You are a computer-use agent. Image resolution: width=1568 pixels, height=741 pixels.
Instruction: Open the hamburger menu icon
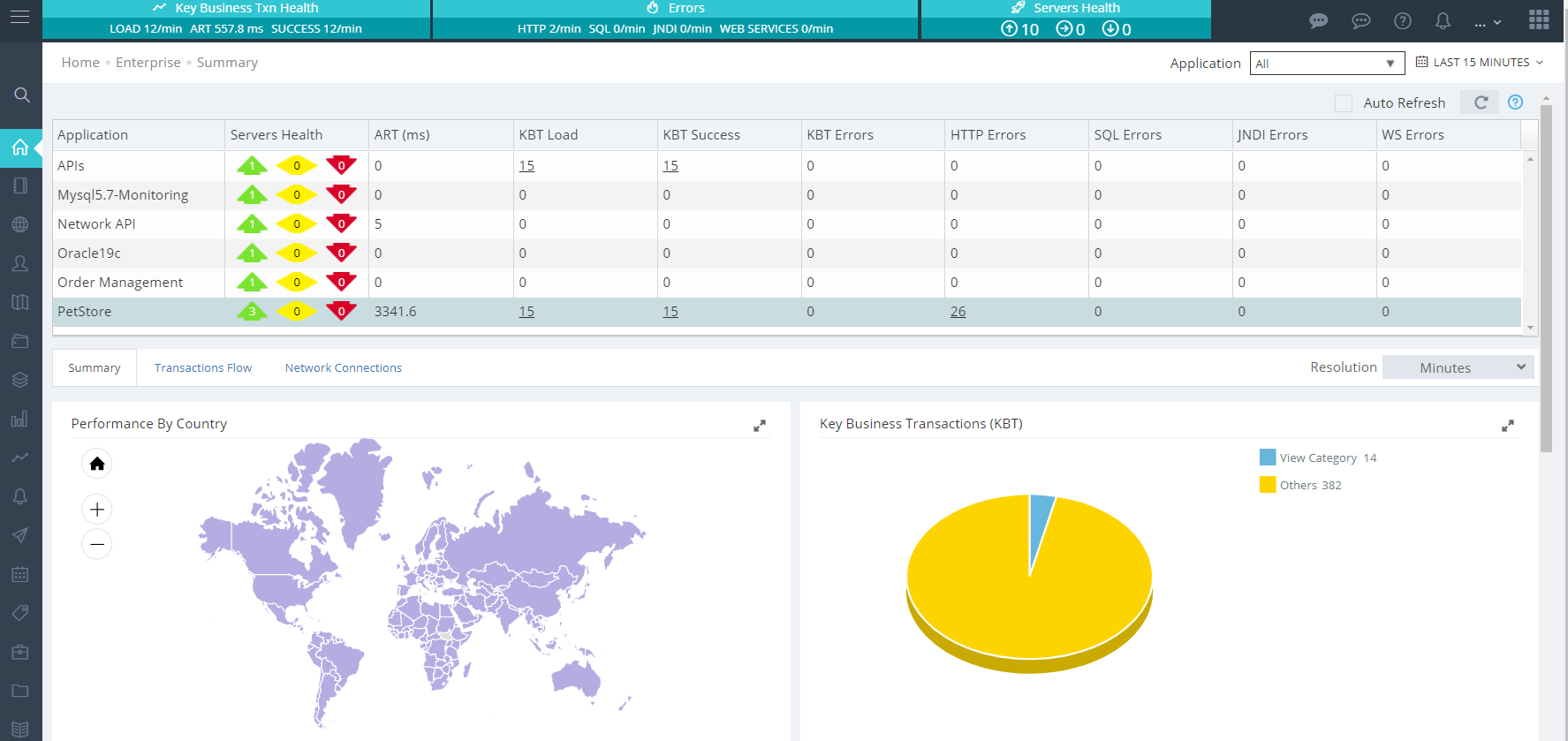click(x=19, y=17)
